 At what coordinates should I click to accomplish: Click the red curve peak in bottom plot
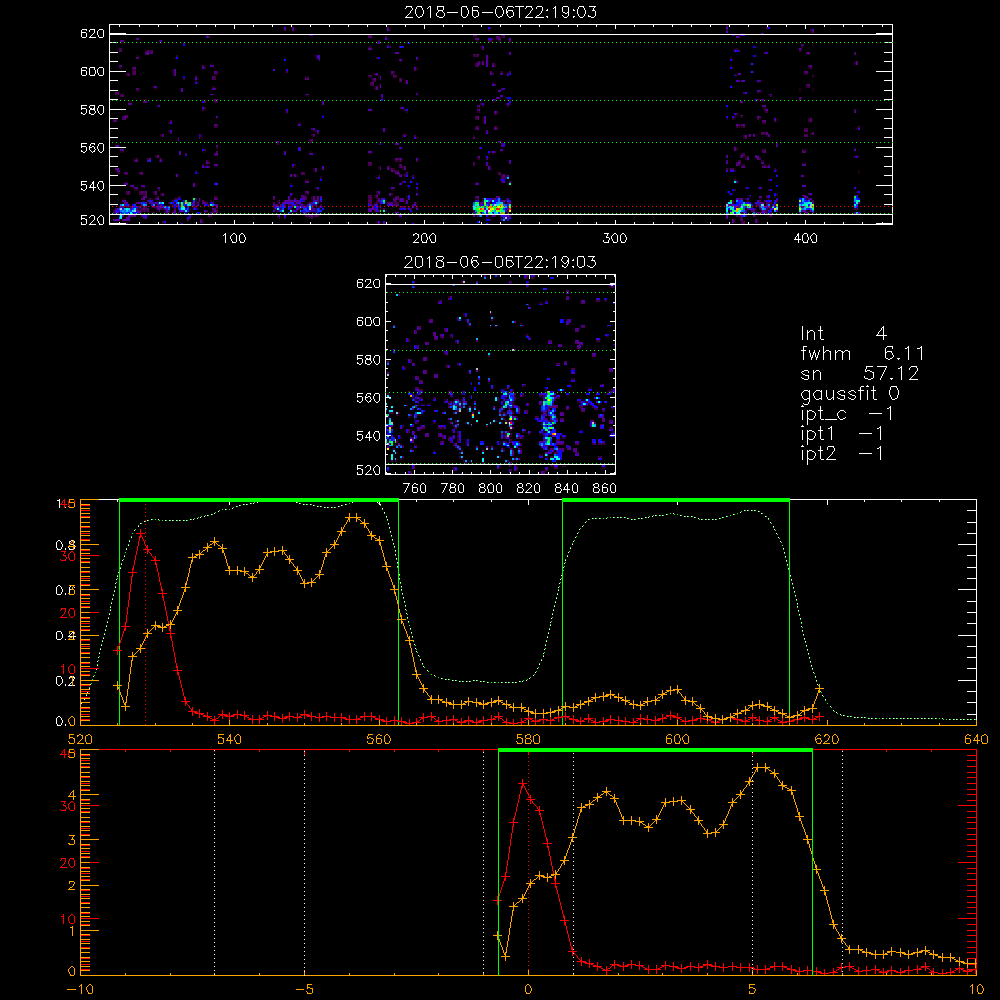coord(523,783)
